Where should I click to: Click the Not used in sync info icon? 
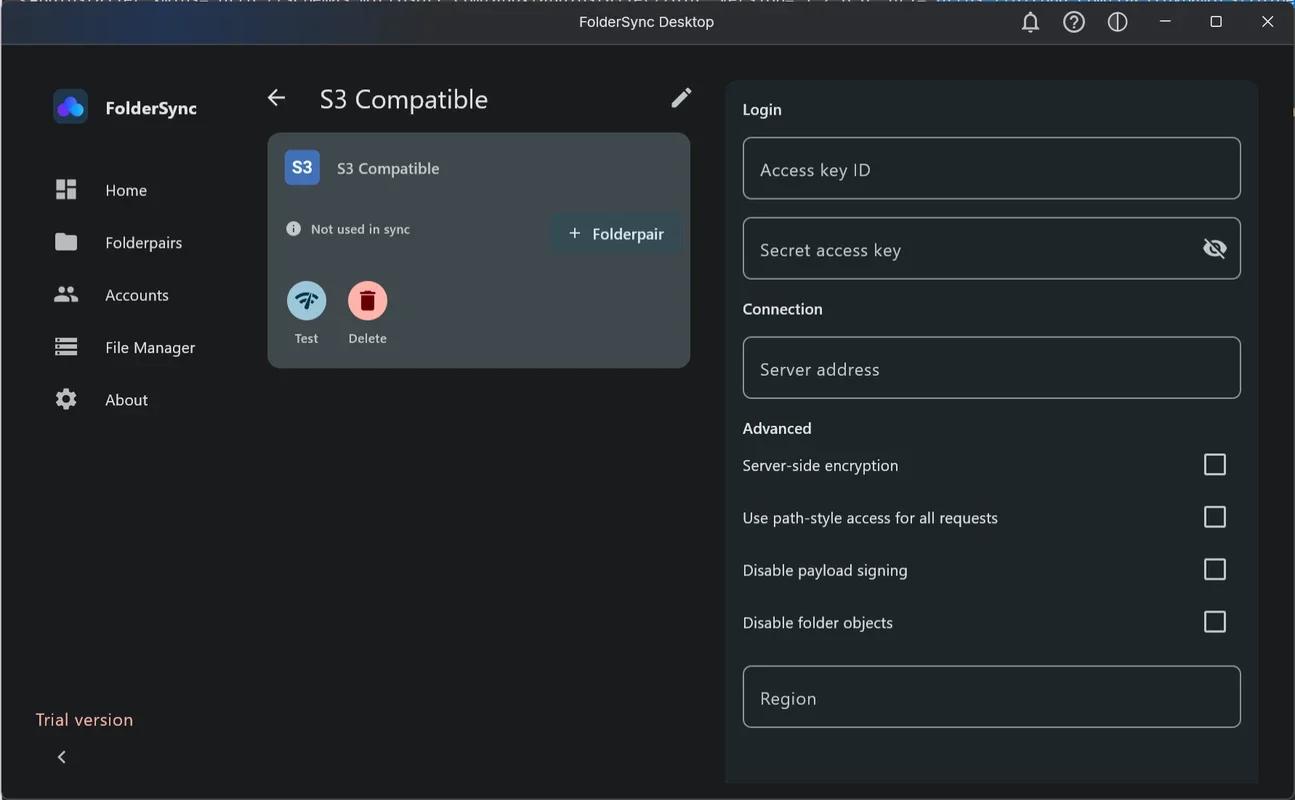point(293,229)
